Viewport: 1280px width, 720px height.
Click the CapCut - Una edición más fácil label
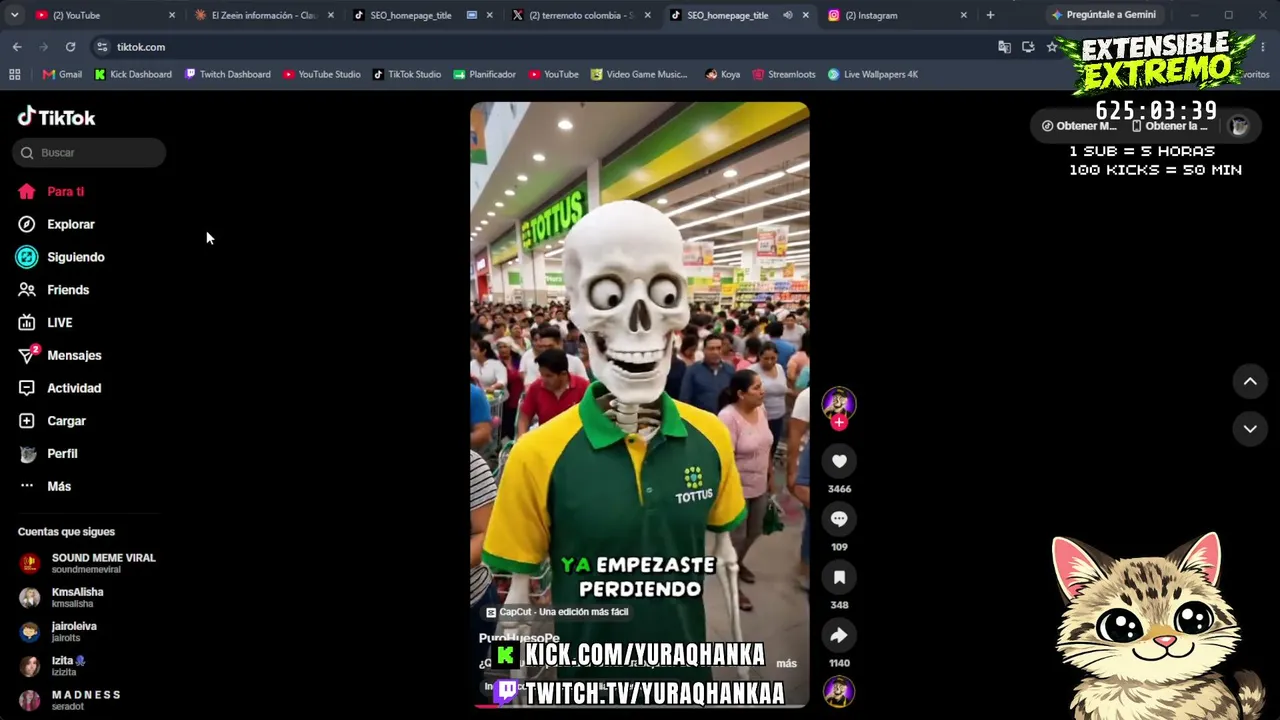(557, 612)
